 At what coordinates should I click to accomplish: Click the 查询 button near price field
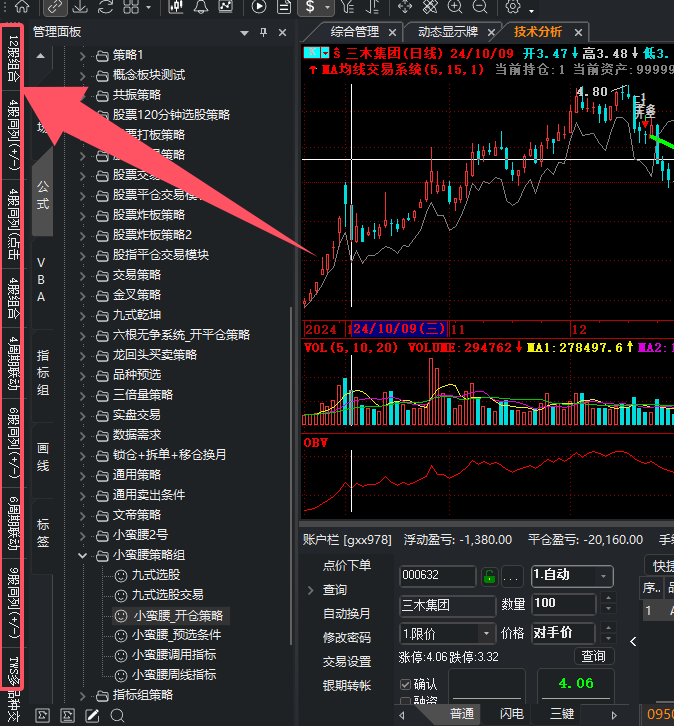[x=594, y=656]
